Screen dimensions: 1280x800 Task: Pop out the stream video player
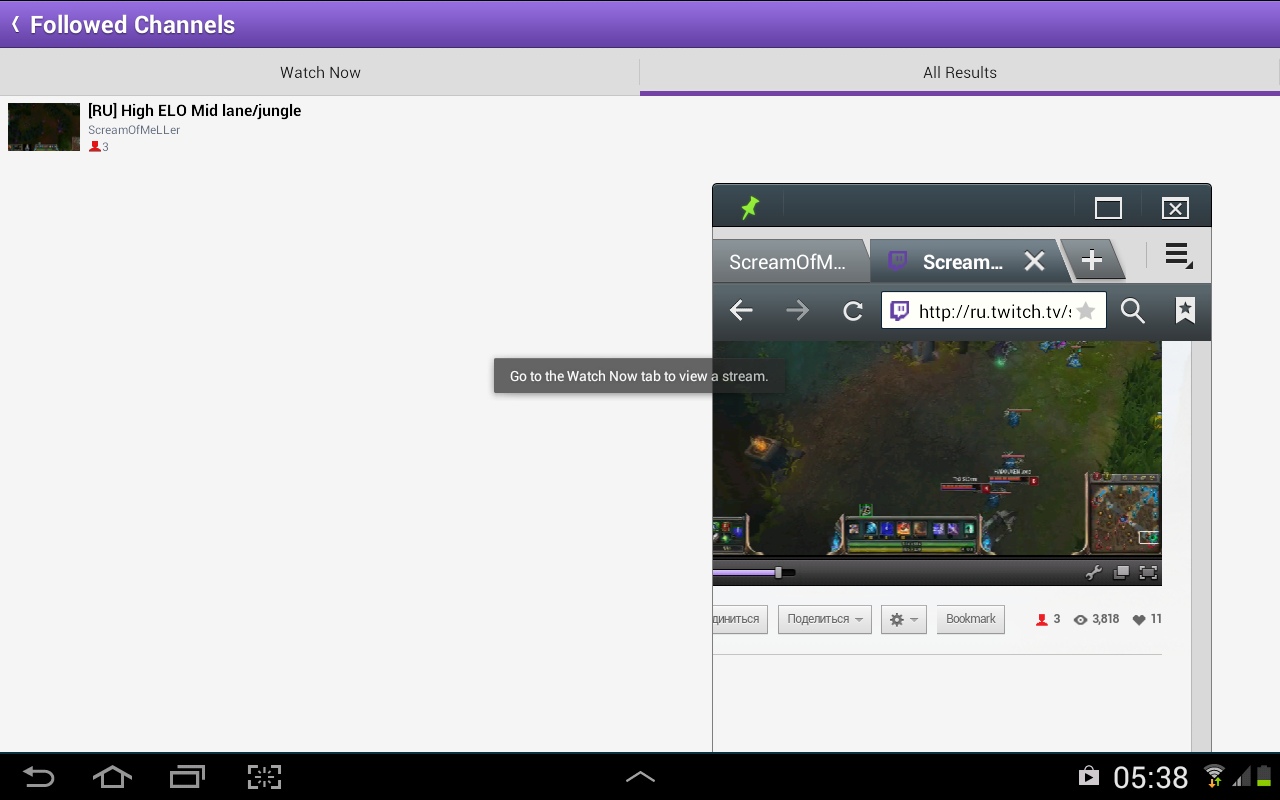(1121, 573)
